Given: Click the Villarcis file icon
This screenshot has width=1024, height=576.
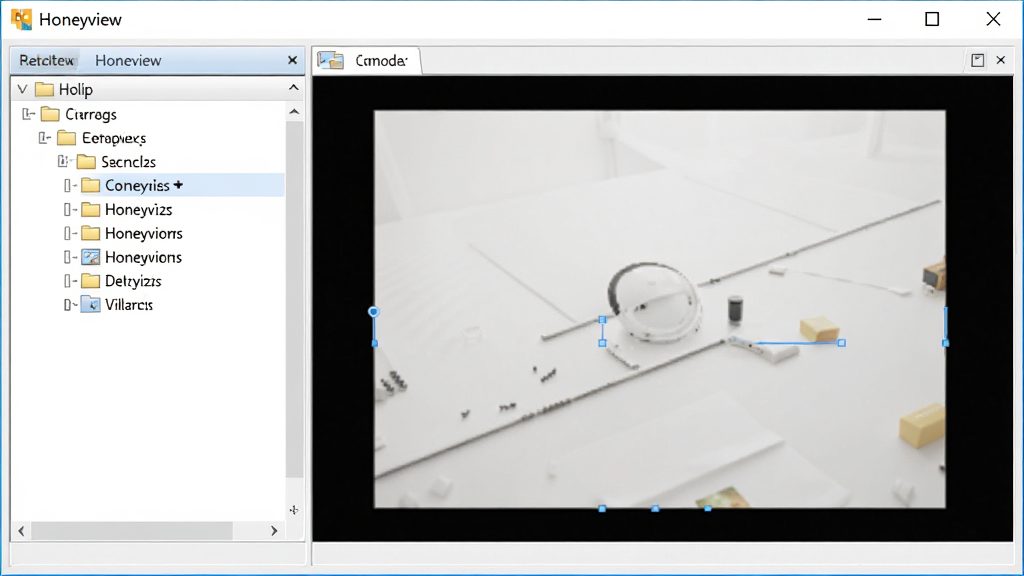Looking at the screenshot, I should pyautogui.click(x=91, y=305).
